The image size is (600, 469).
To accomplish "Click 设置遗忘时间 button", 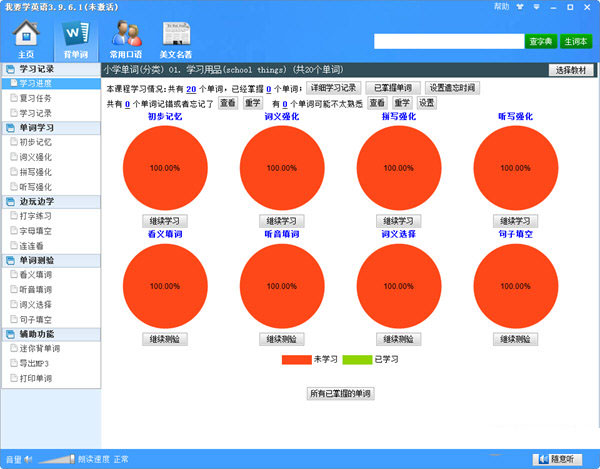I will point(452,88).
